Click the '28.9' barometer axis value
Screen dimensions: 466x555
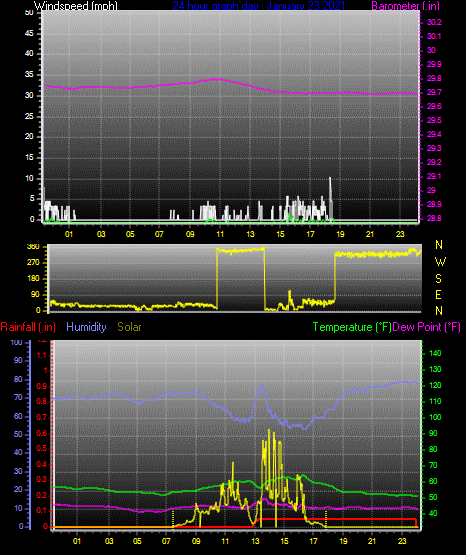[434, 204]
